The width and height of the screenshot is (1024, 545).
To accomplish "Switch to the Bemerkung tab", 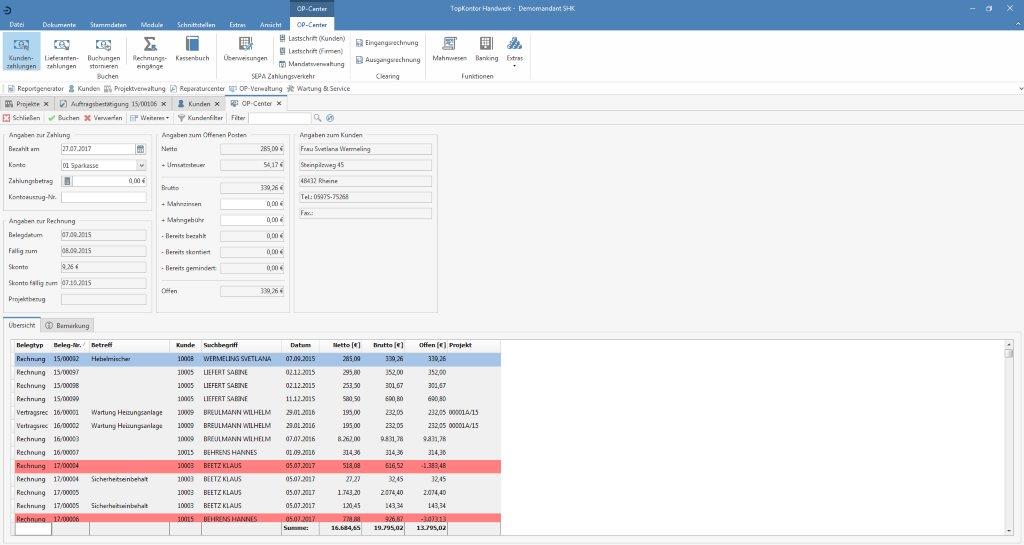I will tap(67, 325).
